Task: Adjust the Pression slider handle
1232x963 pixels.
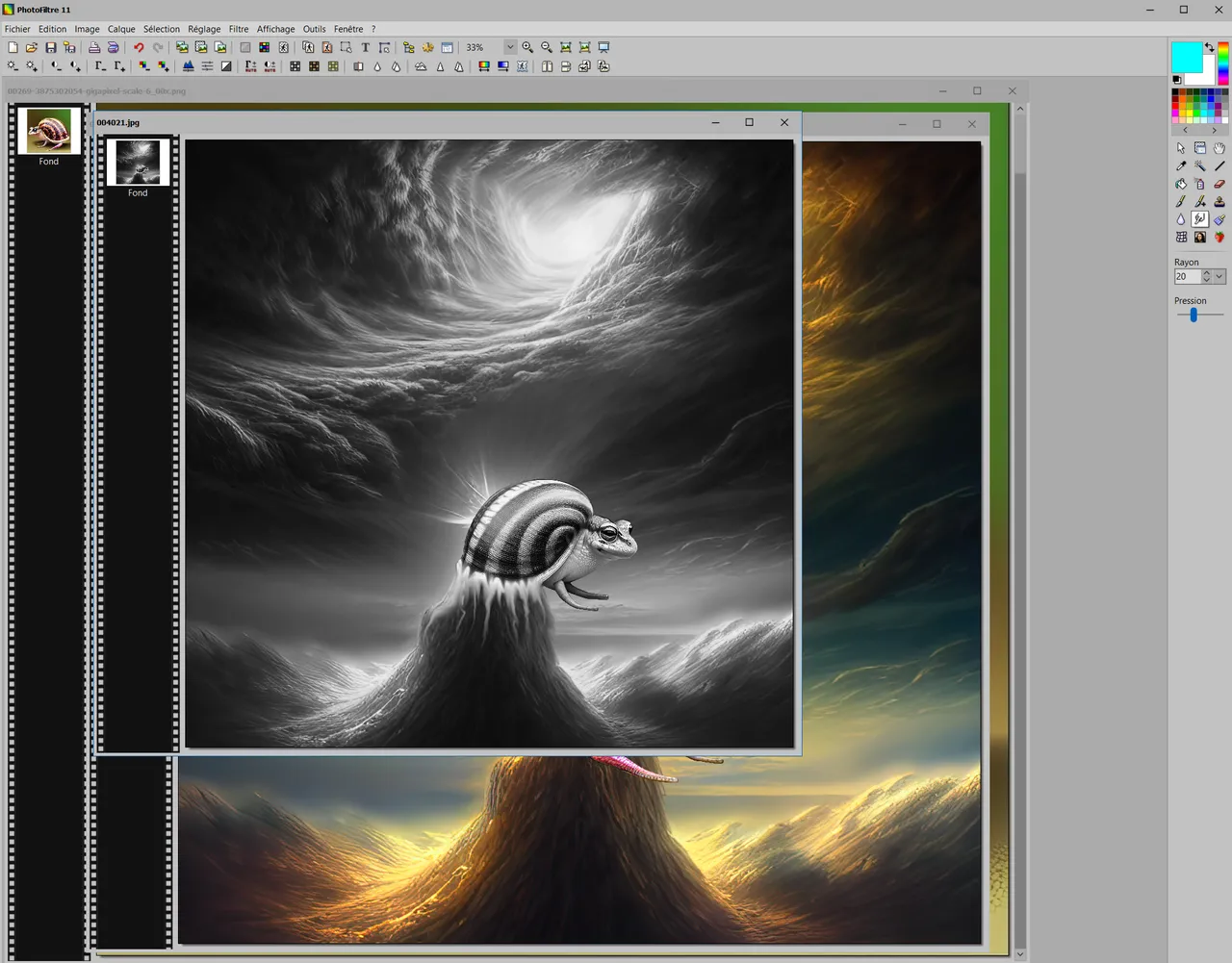Action: click(1193, 315)
